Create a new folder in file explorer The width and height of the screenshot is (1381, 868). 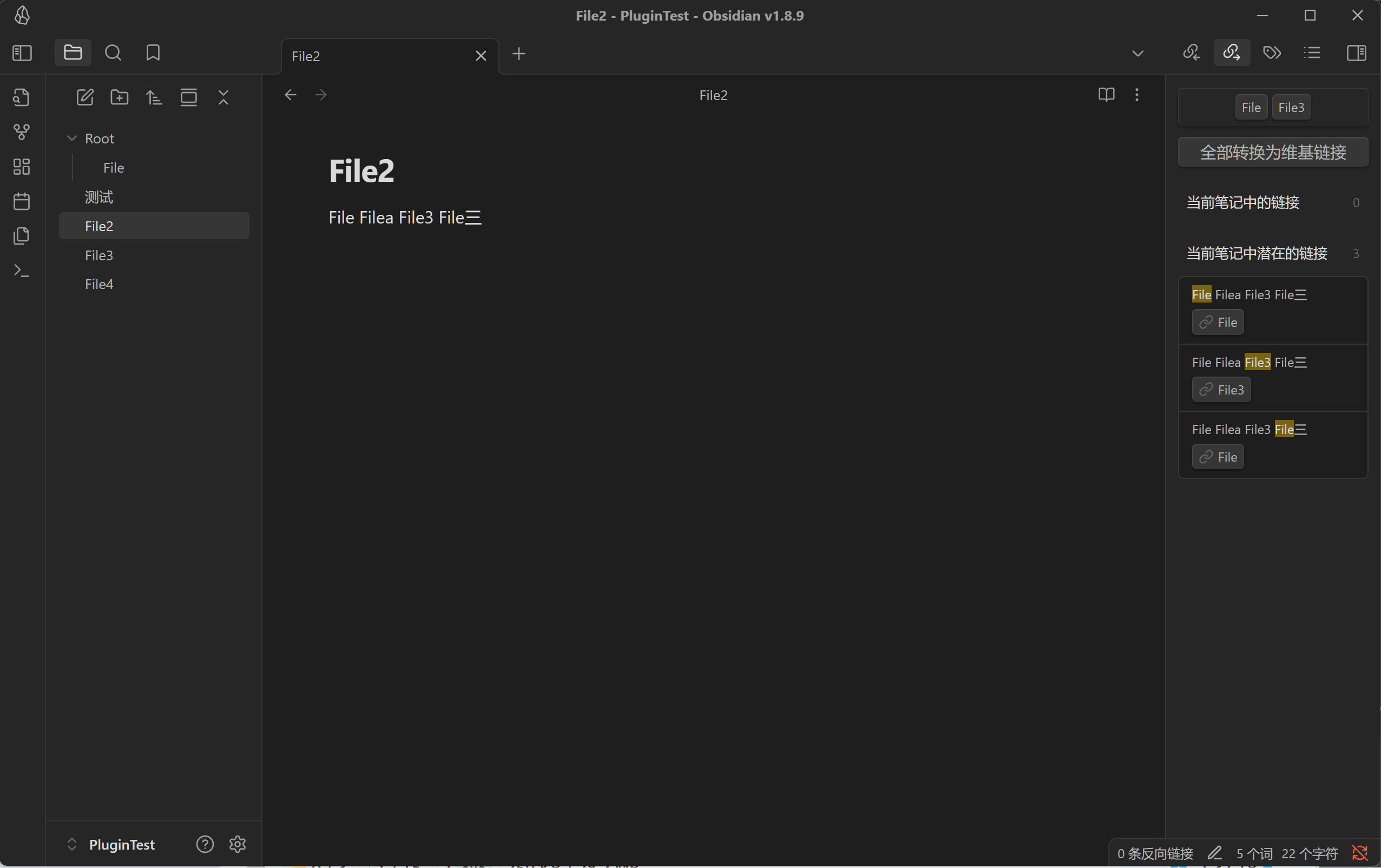click(x=119, y=97)
